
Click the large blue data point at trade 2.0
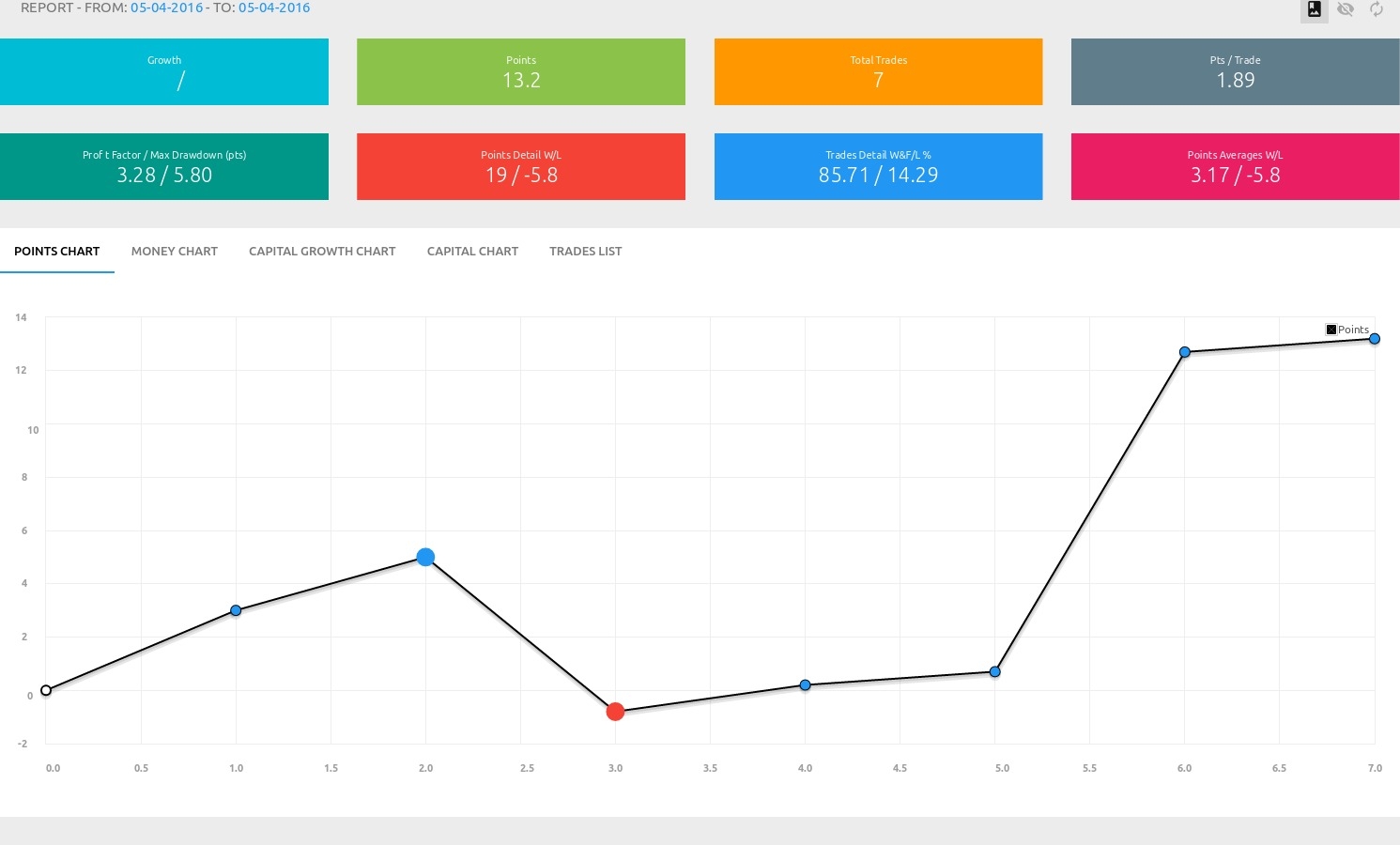point(425,558)
